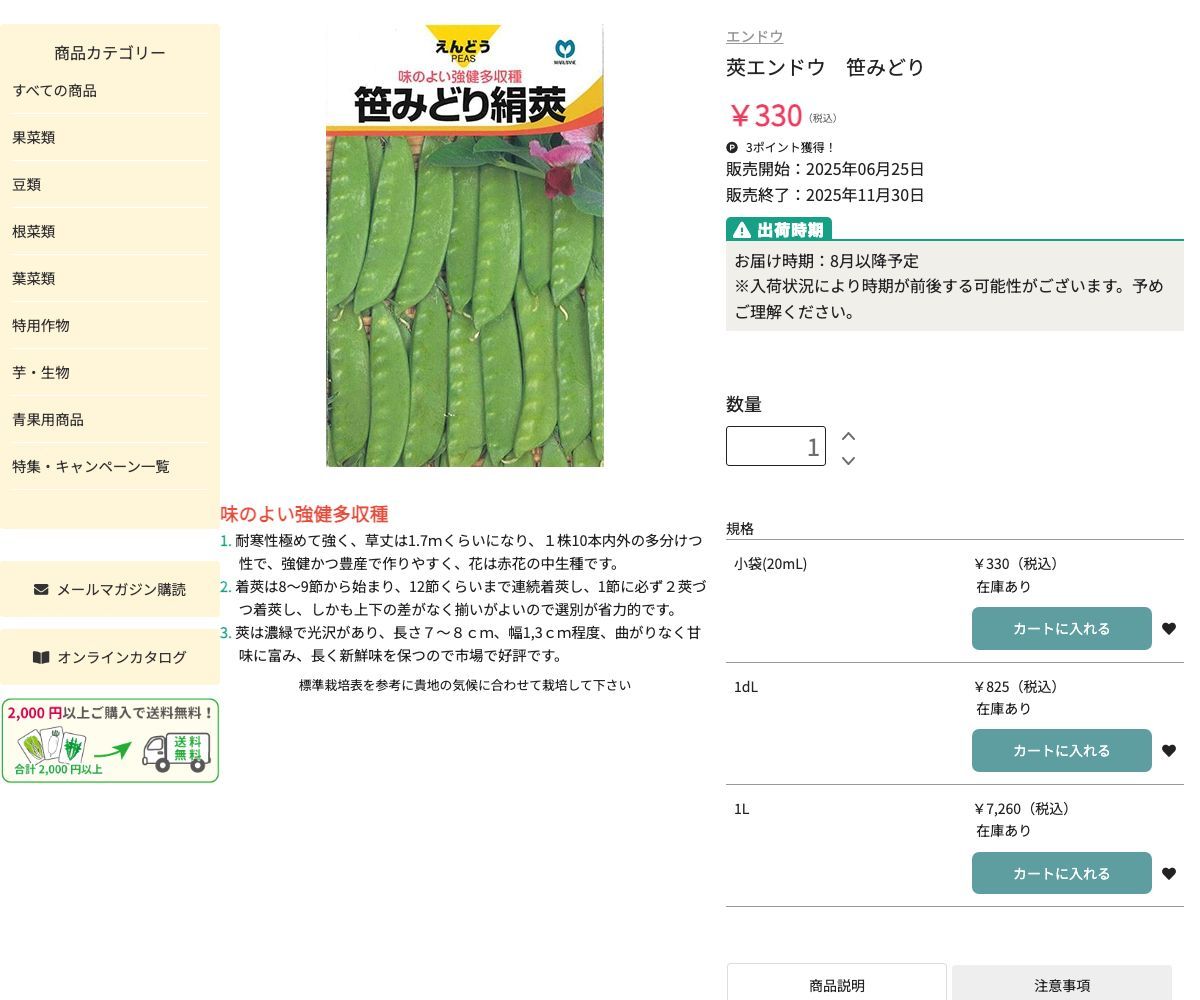Click the 笹みどり絹莢 seed packet image
1200x1000 pixels.
465,246
